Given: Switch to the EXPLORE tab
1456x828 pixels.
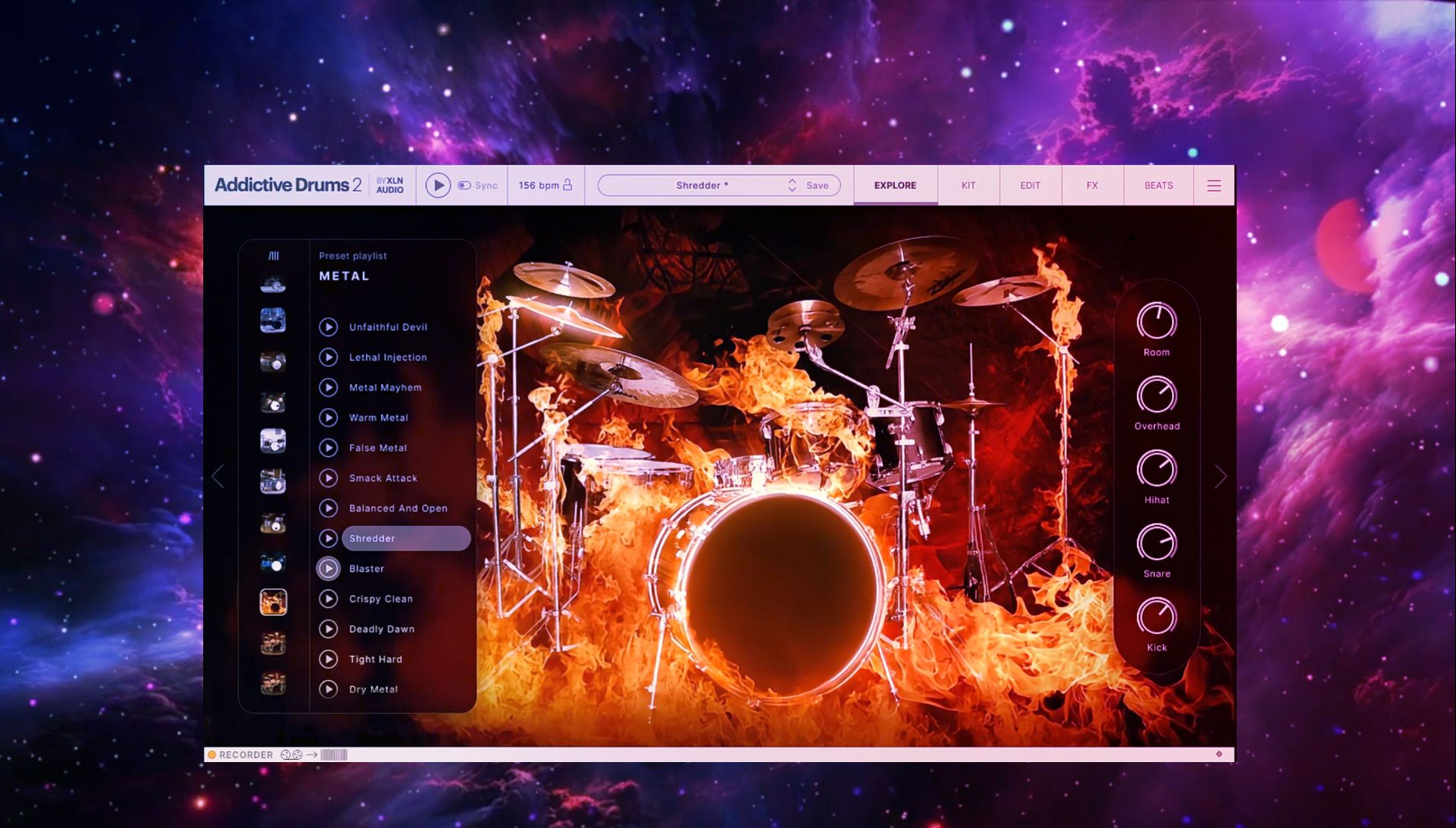Looking at the screenshot, I should [x=895, y=186].
